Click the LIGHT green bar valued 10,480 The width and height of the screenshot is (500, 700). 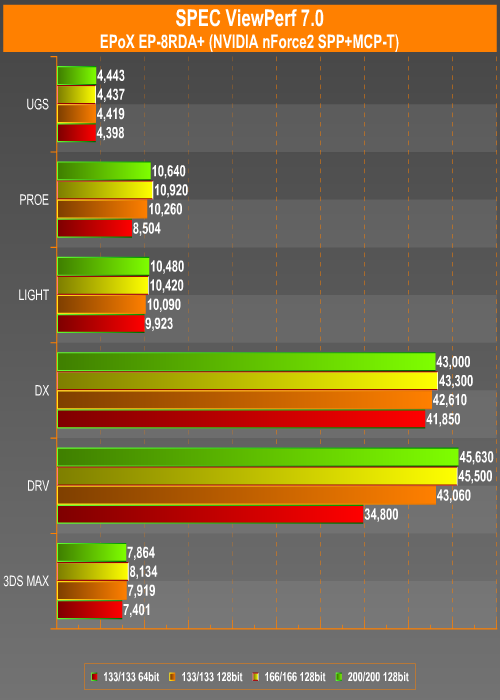(103, 267)
